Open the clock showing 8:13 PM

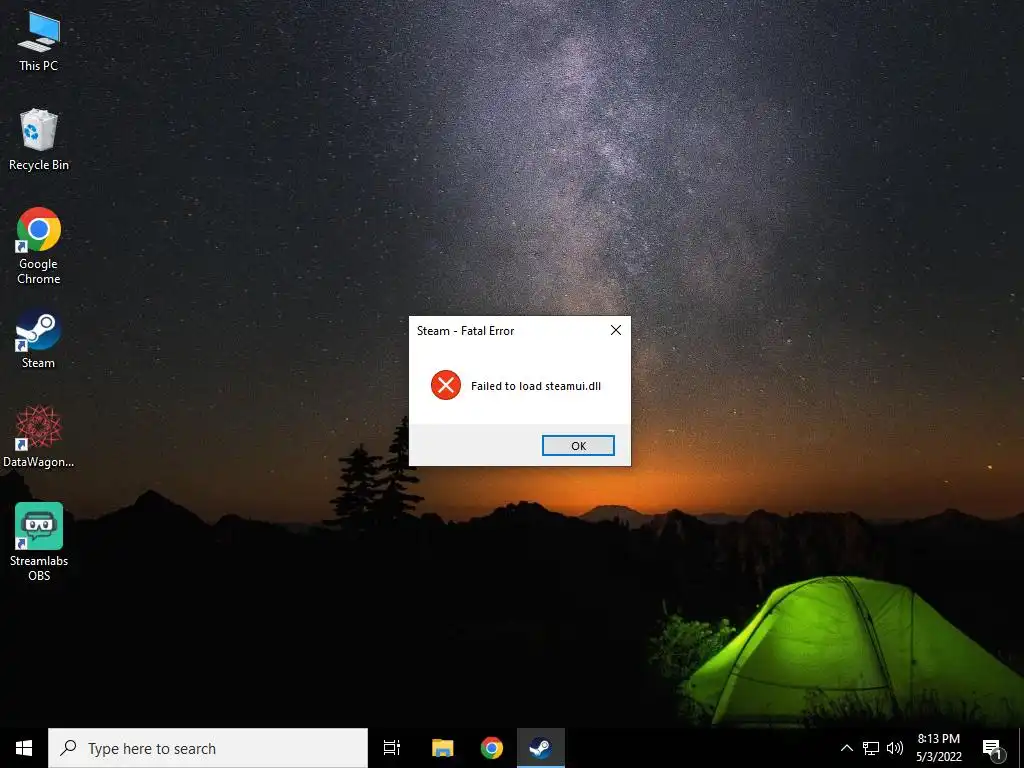pyautogui.click(x=938, y=748)
